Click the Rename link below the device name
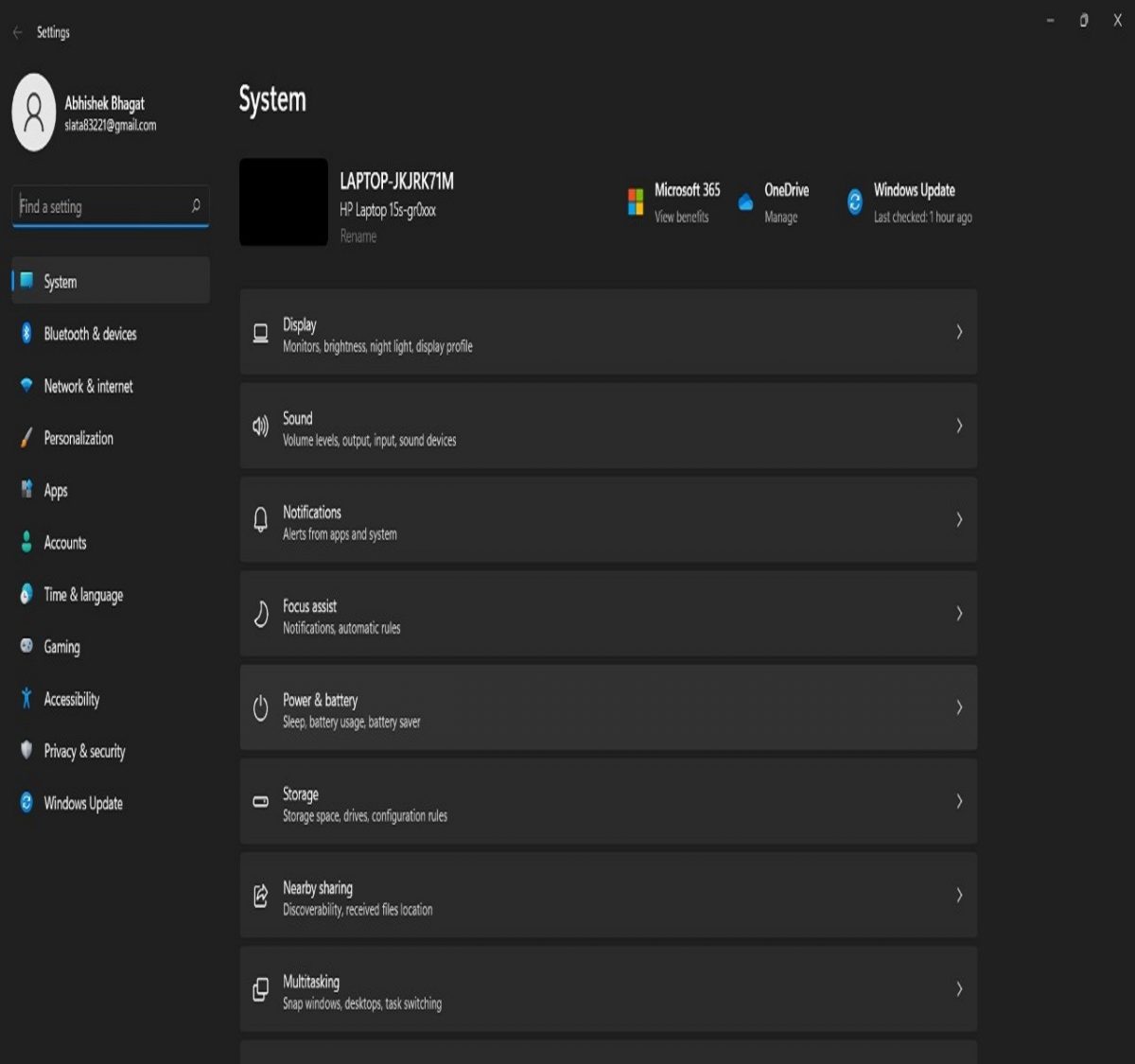 pyautogui.click(x=357, y=236)
